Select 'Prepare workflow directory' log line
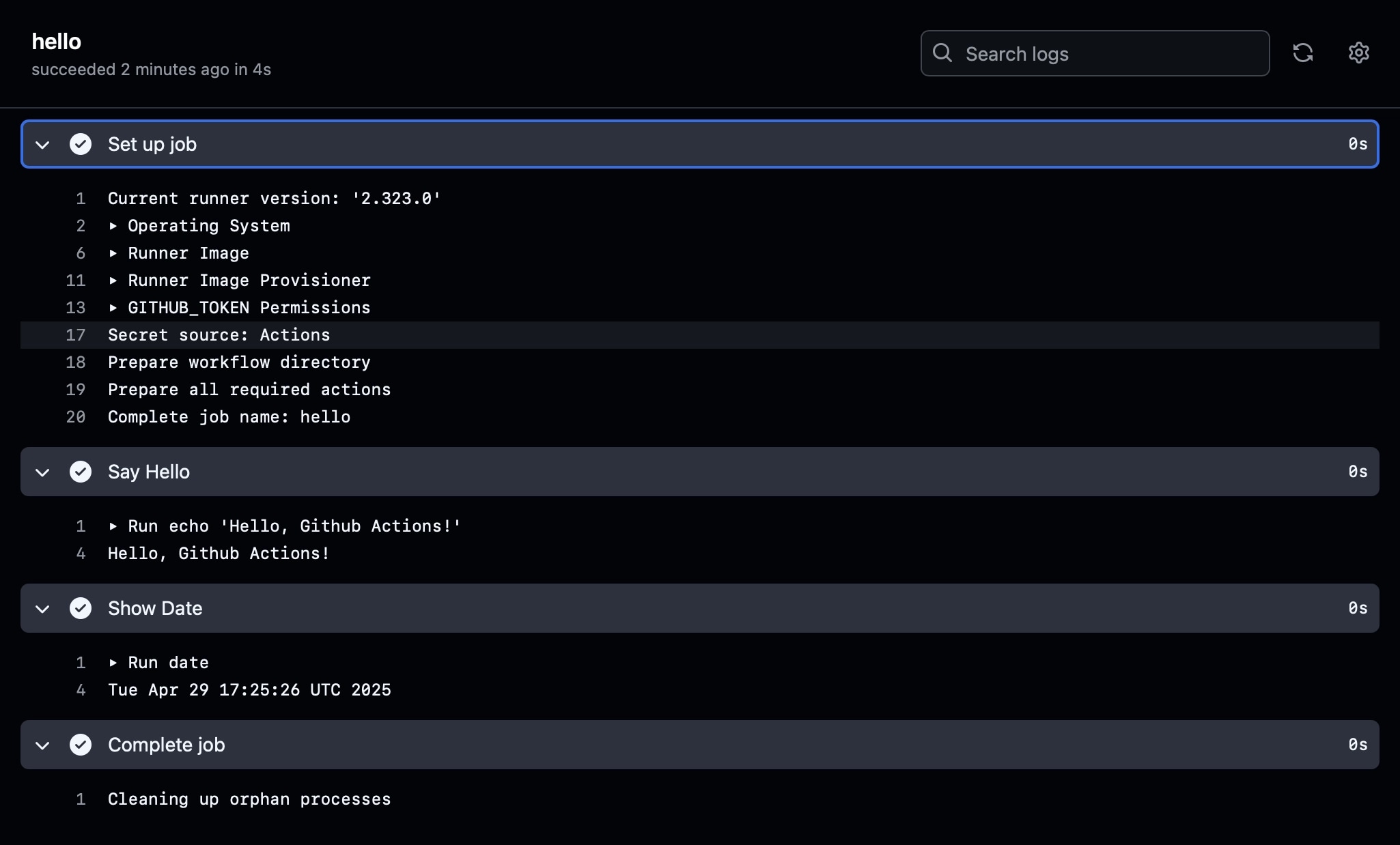 [240, 362]
